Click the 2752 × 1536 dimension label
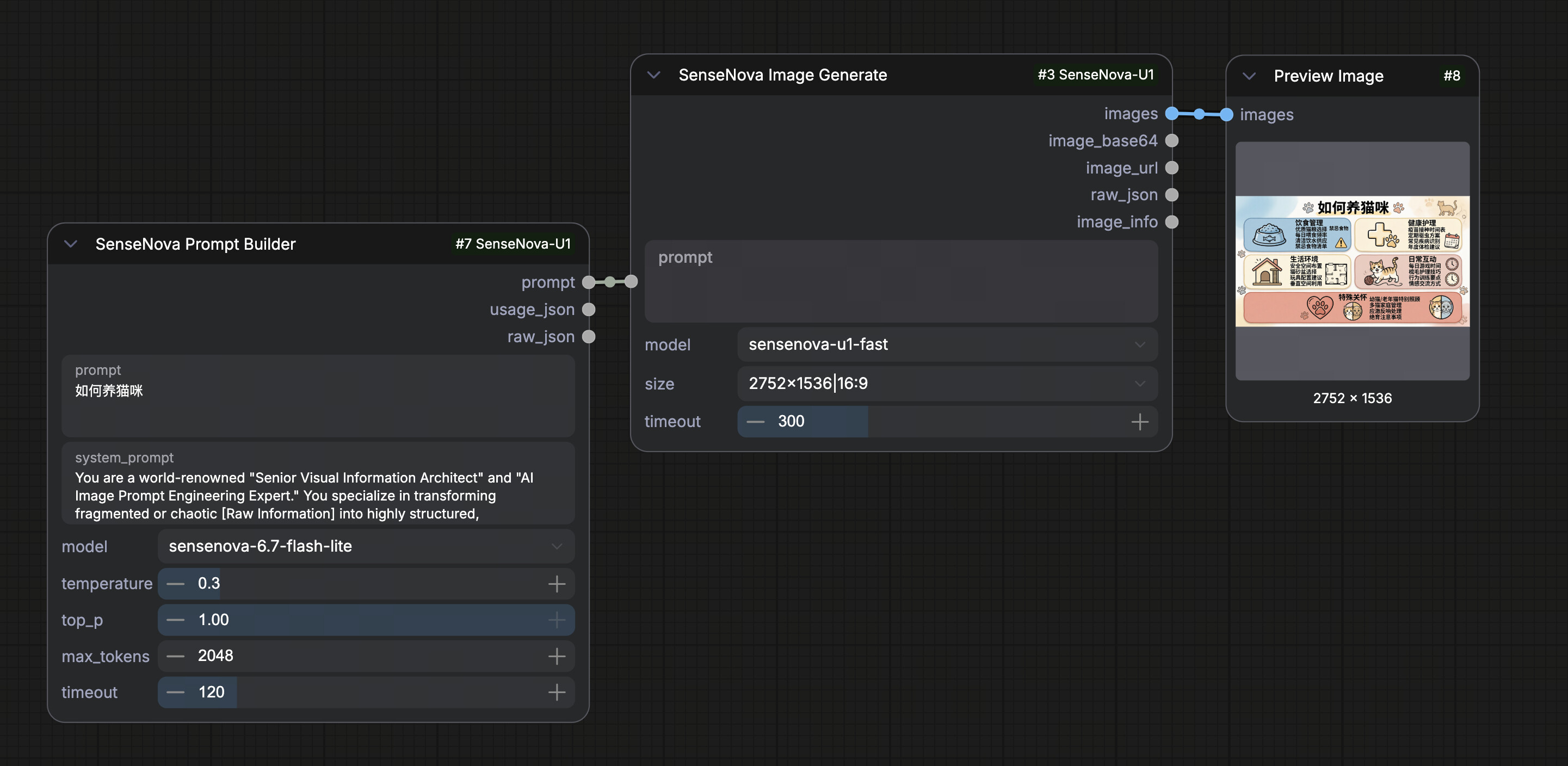This screenshot has height=766, width=1568. tap(1352, 399)
